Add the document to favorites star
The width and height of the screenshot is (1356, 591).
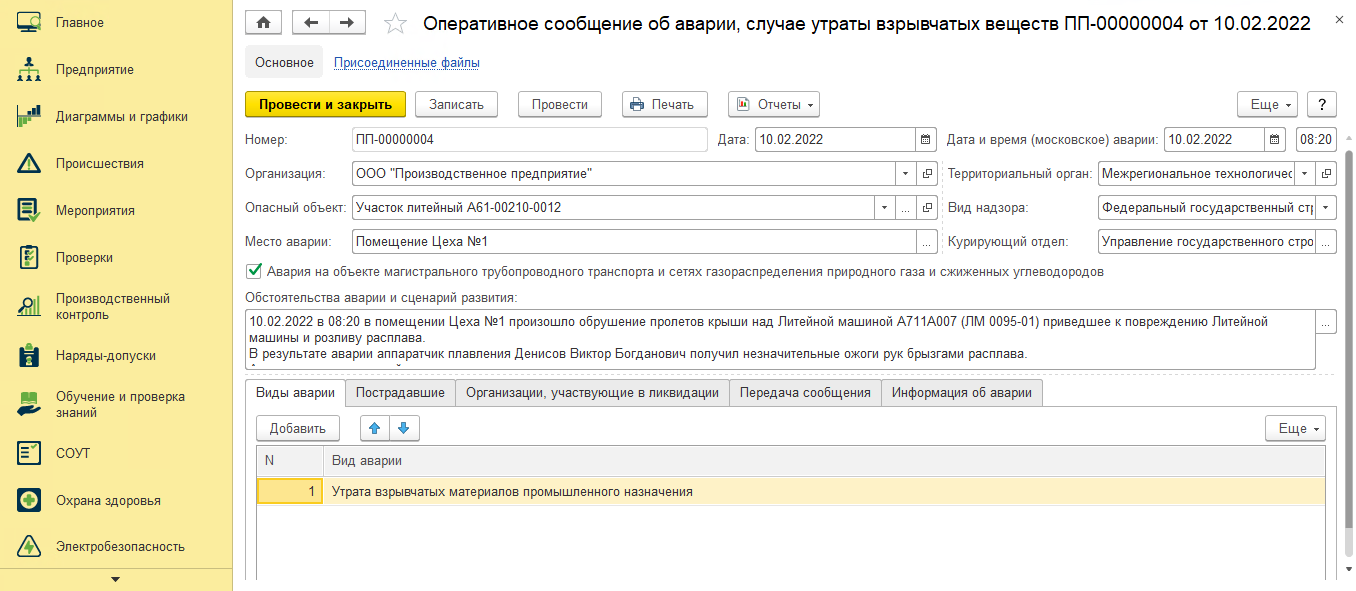(396, 23)
